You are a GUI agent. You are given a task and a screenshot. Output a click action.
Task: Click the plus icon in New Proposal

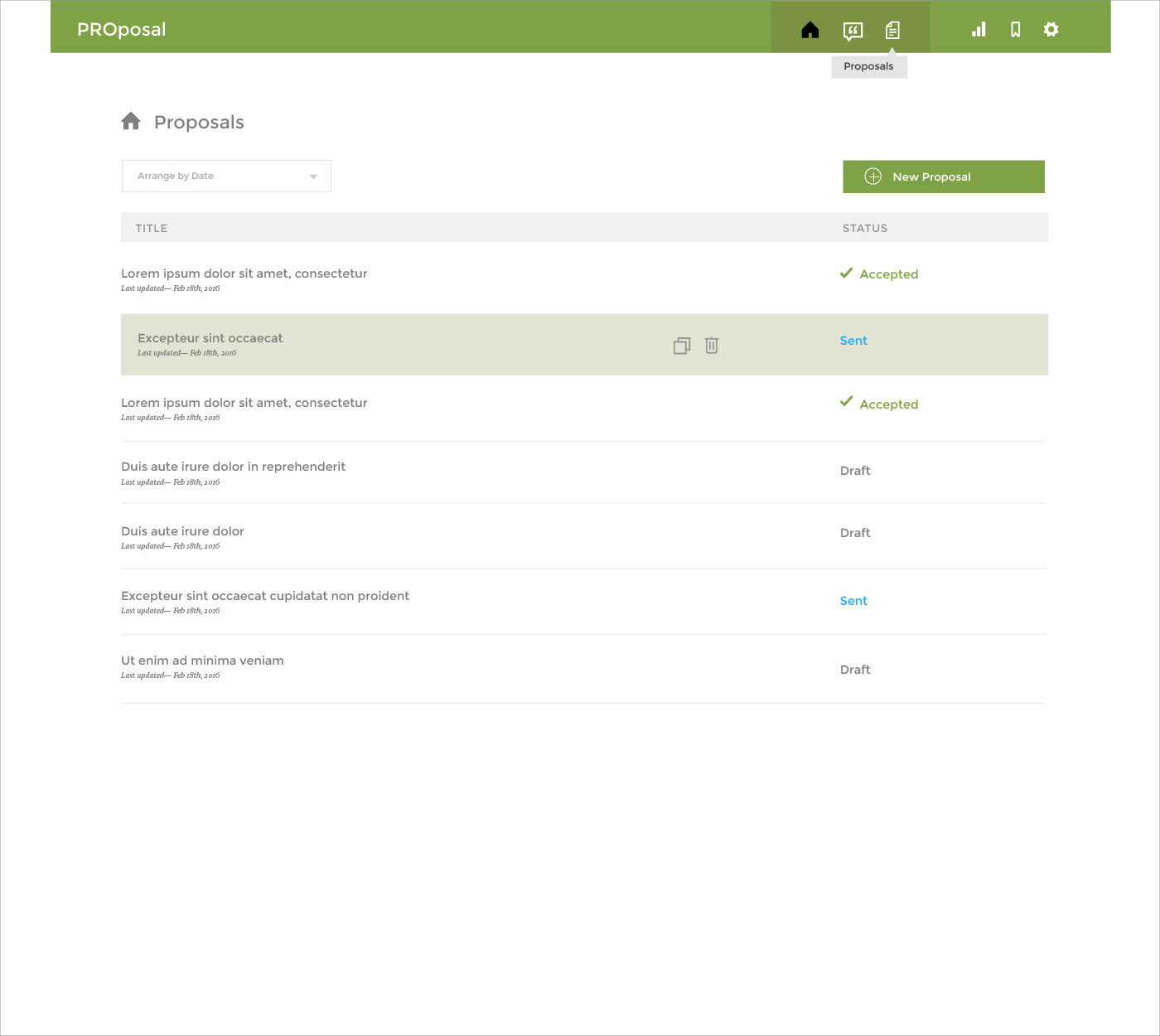pyautogui.click(x=872, y=177)
